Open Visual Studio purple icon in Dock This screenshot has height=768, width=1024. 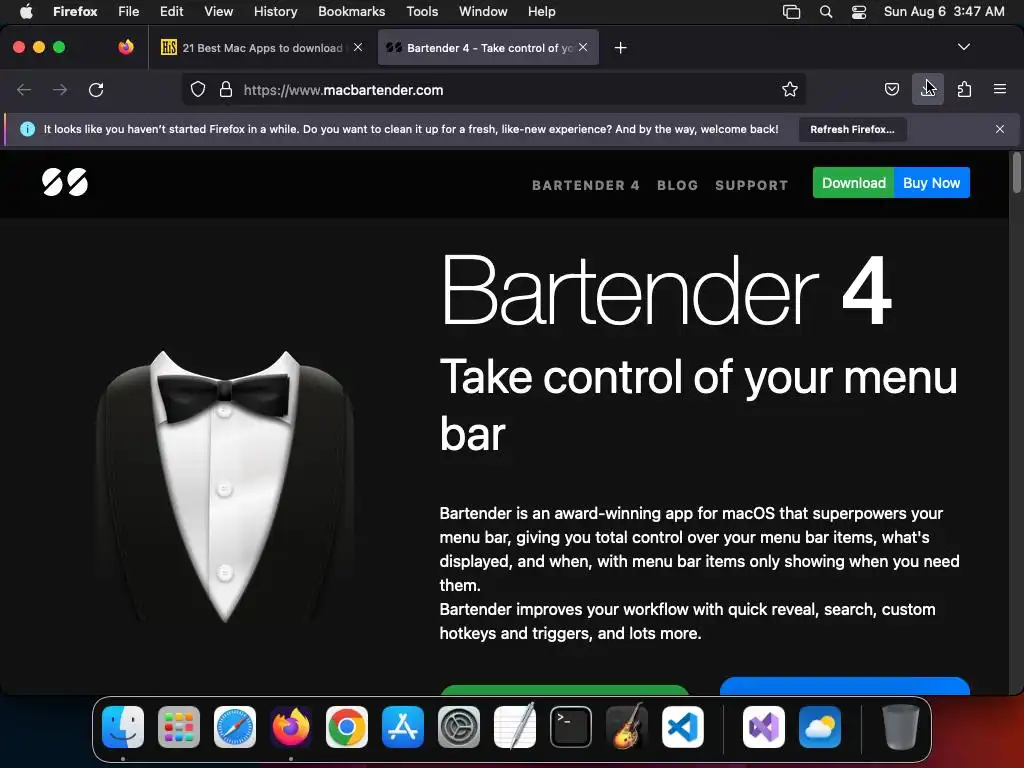coord(764,727)
